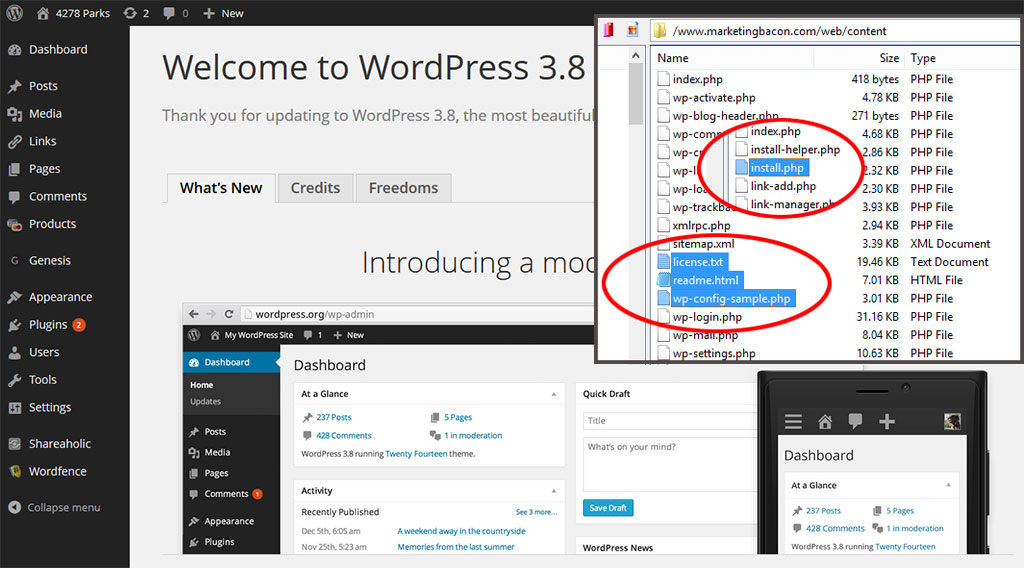Click the chain Links icon
This screenshot has width=1024, height=568.
[x=14, y=142]
